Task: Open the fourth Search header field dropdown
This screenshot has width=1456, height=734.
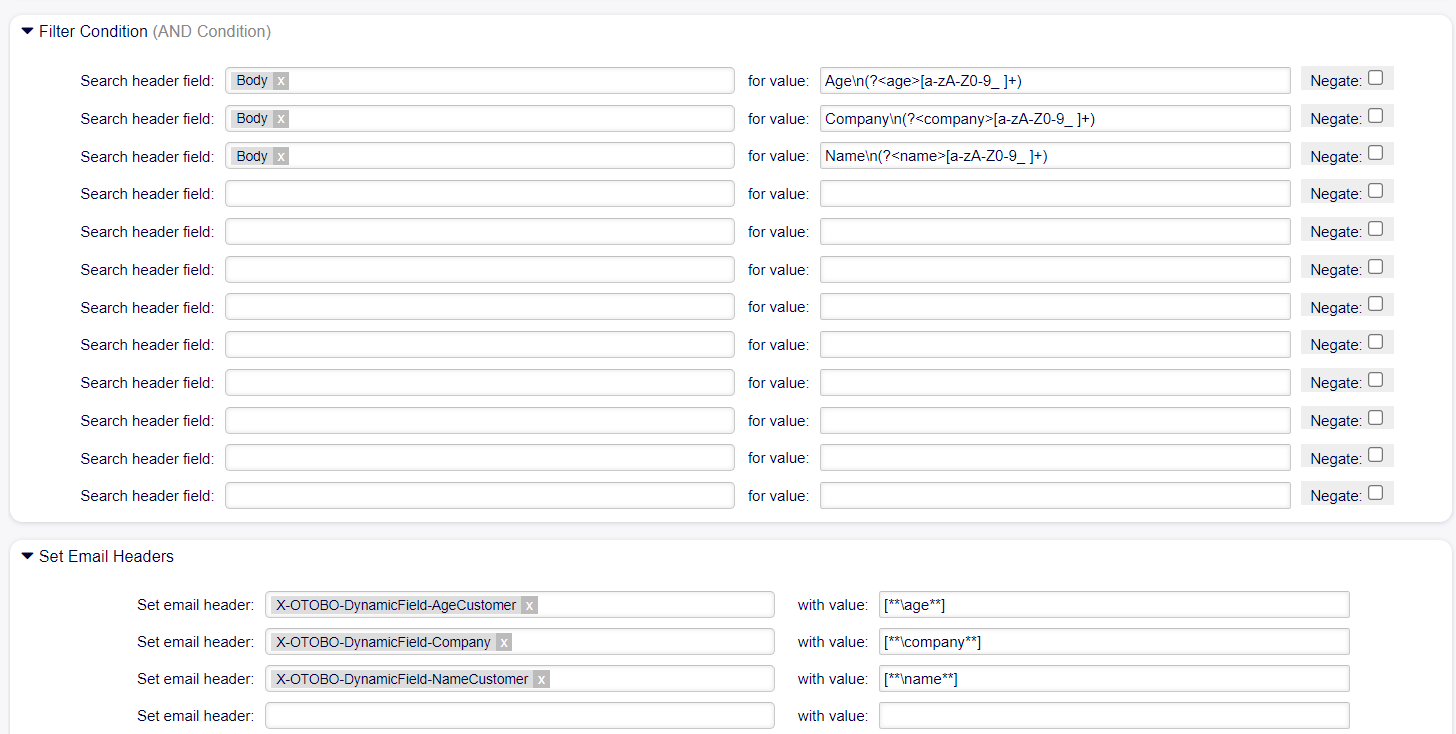Action: [x=479, y=194]
